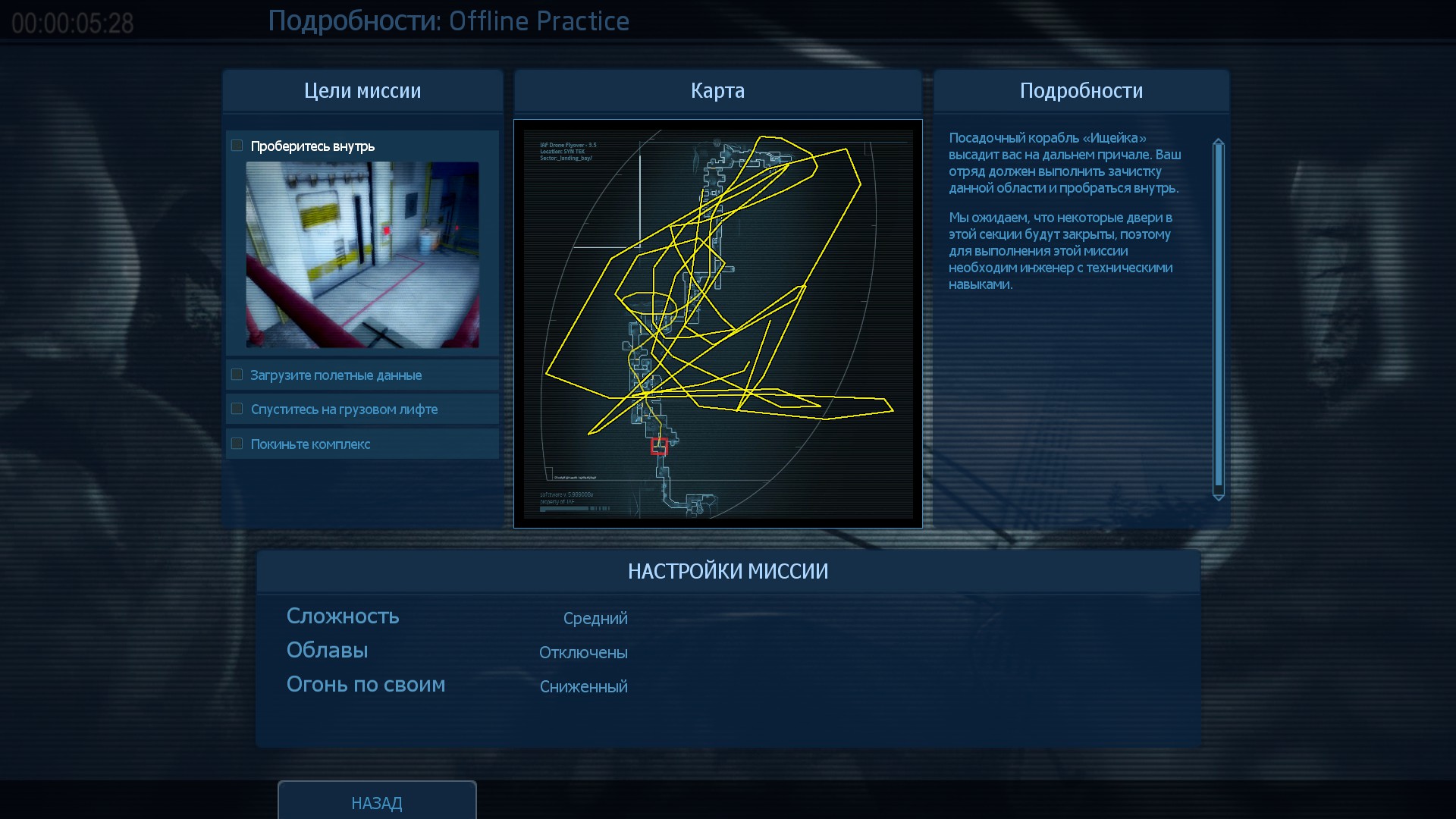Open the Цели миссии panel header
1456x819 pixels.
[362, 91]
